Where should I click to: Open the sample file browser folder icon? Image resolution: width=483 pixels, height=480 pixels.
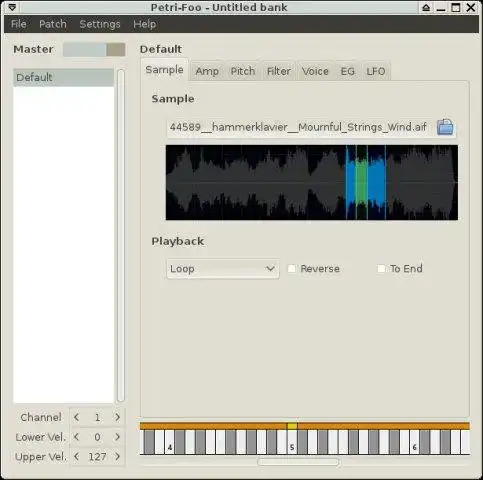coord(445,127)
